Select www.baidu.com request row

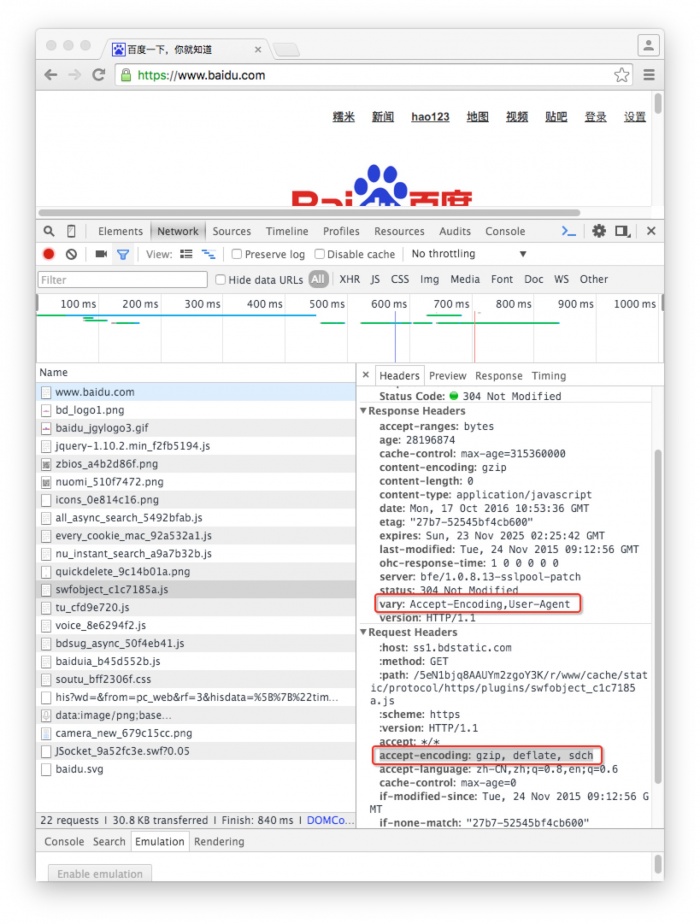click(196, 392)
